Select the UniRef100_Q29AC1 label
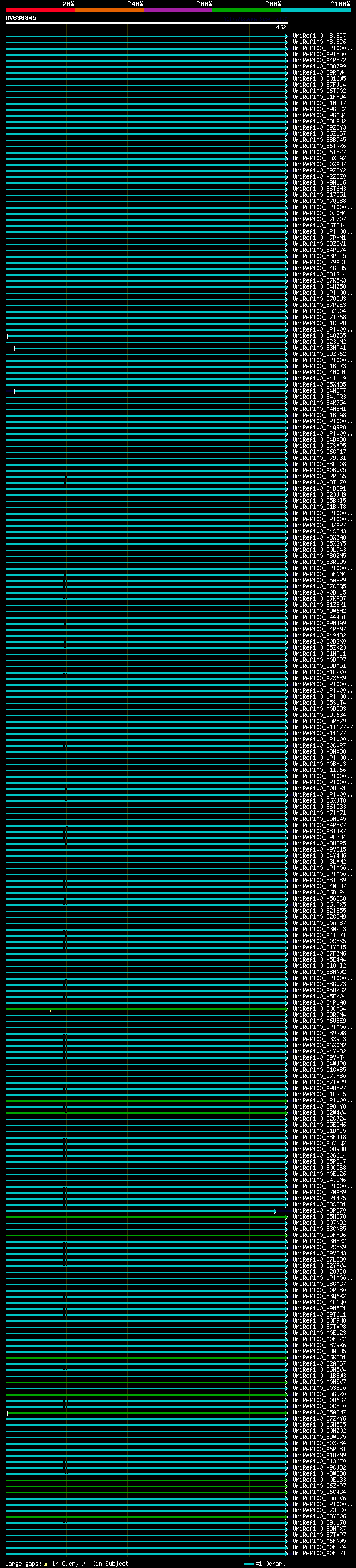Viewport: 356px width, 1568px height. point(319,263)
